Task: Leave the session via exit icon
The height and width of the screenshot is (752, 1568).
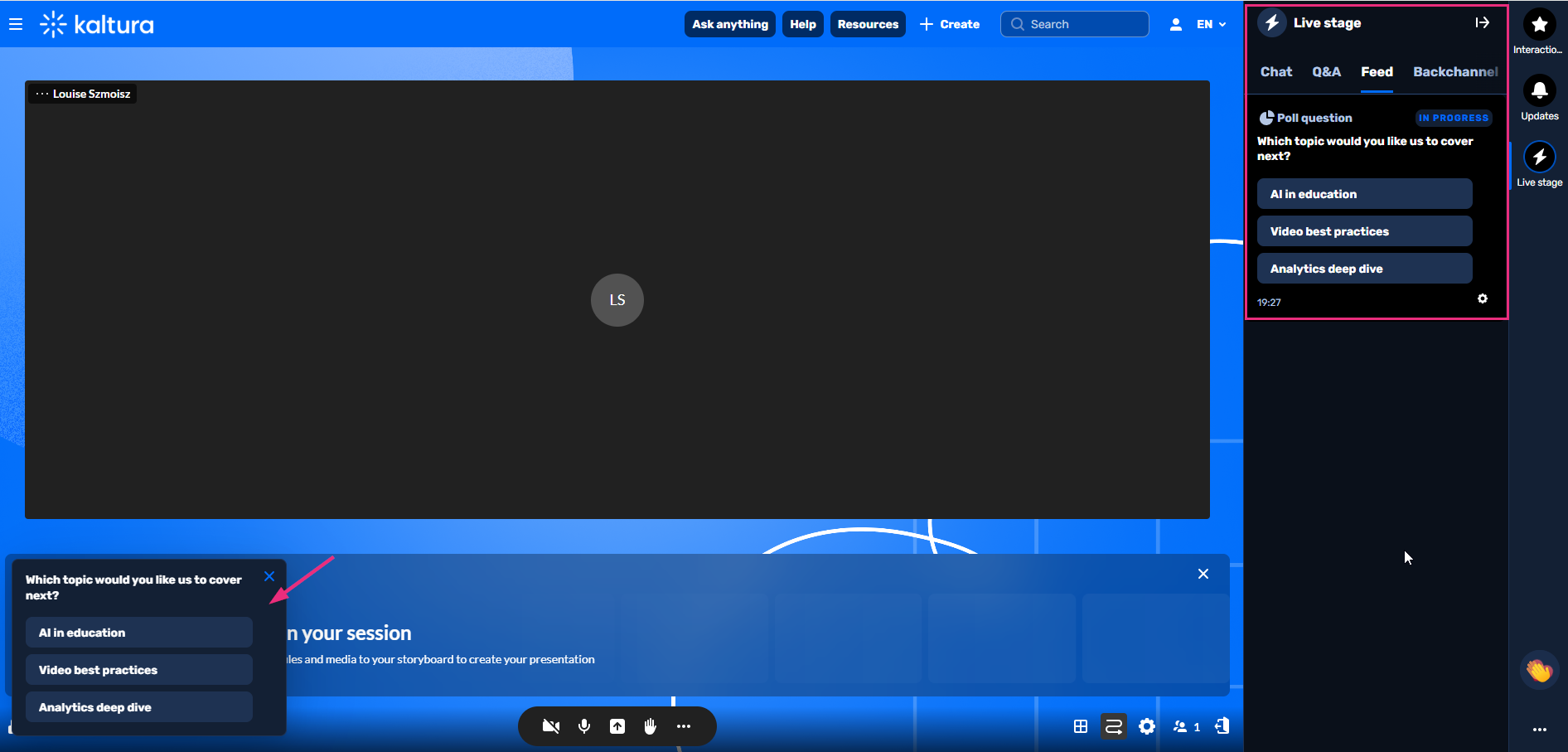Action: coord(1222,726)
